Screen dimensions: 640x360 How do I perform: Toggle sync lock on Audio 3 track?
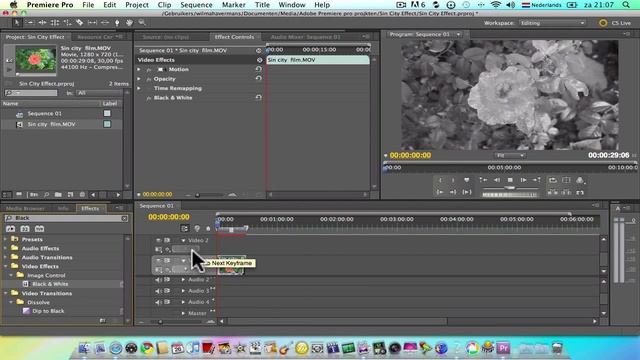167,291
